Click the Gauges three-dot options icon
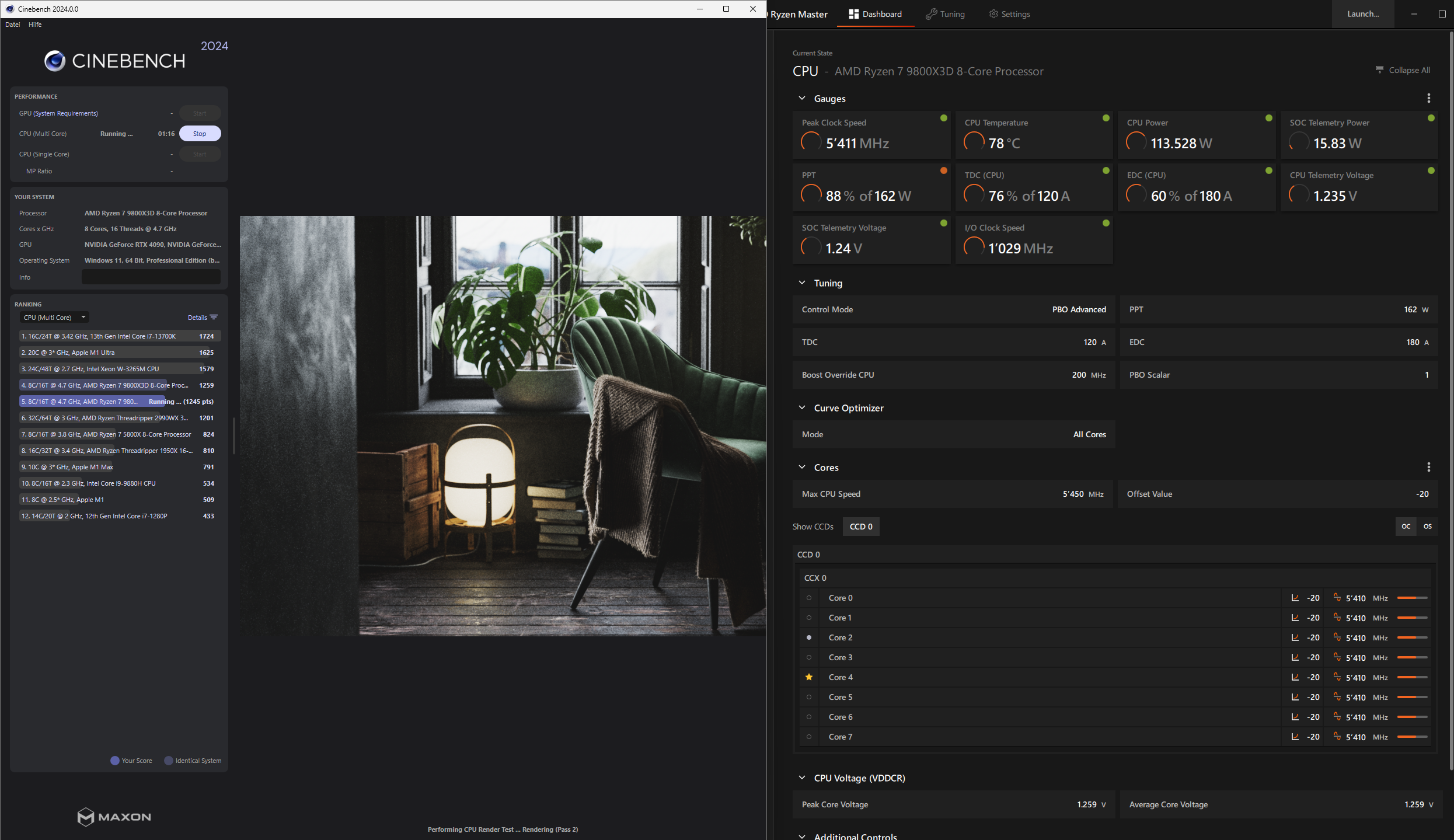Image resolution: width=1454 pixels, height=840 pixels. click(x=1428, y=98)
